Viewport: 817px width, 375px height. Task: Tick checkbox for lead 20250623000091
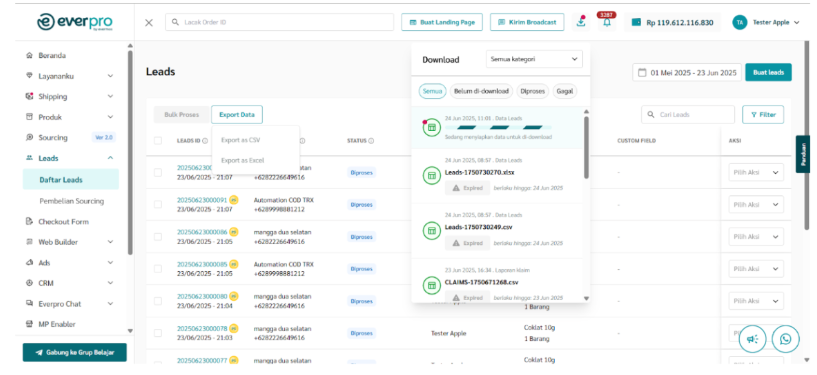coord(158,204)
